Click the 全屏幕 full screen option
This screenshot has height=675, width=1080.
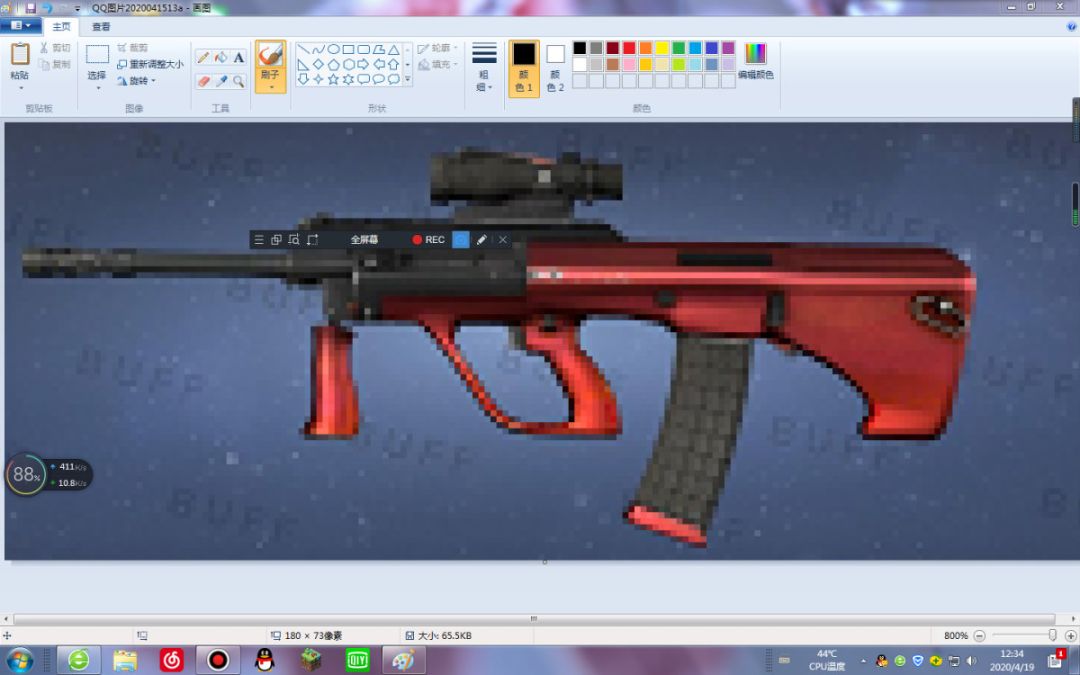tap(364, 240)
